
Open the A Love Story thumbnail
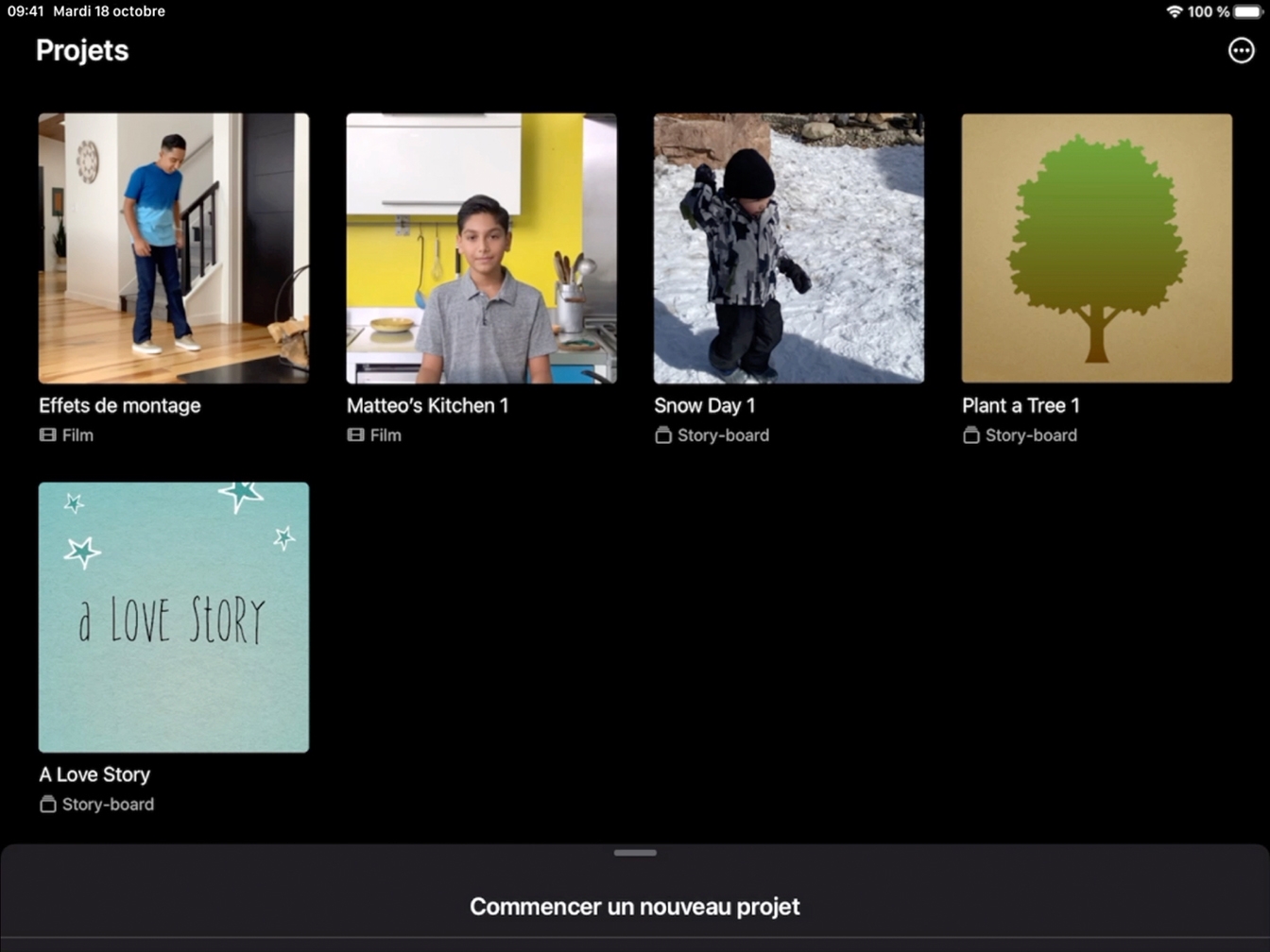[x=174, y=618]
